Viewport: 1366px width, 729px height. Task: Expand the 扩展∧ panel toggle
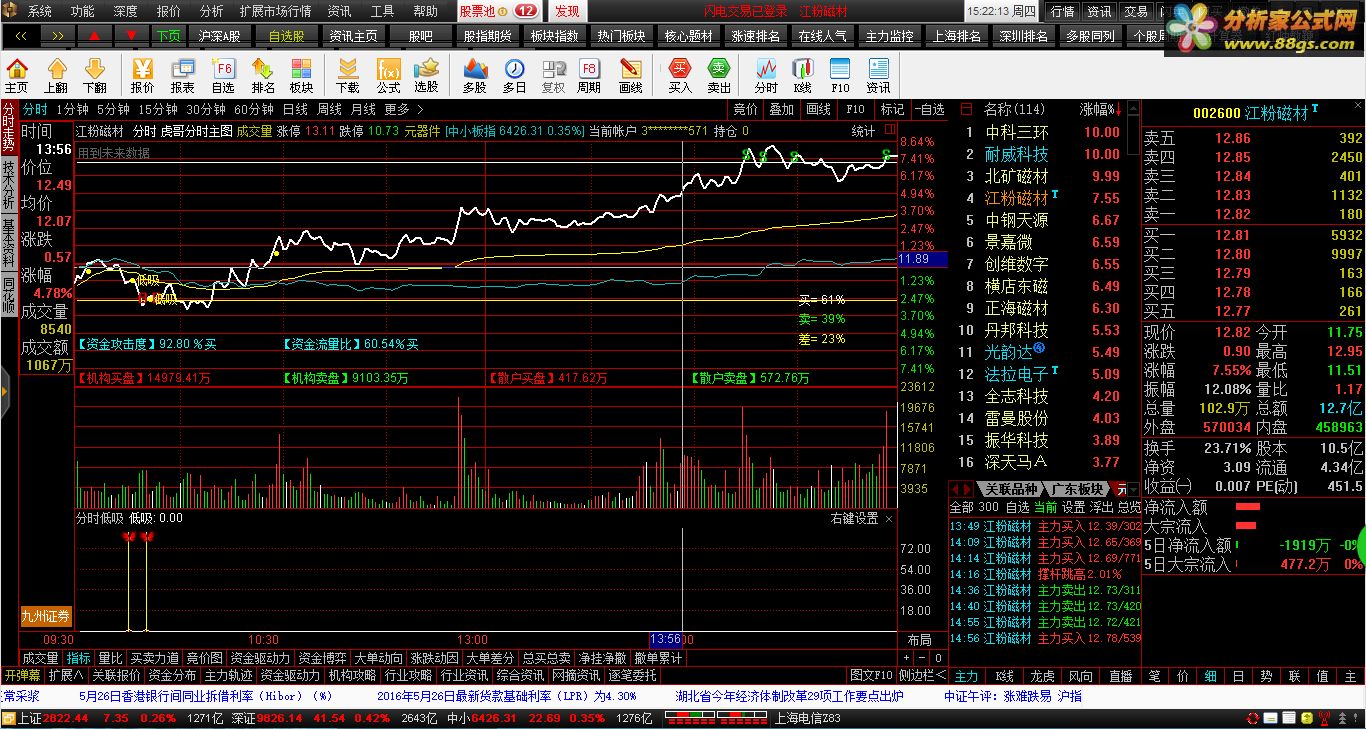pos(65,675)
